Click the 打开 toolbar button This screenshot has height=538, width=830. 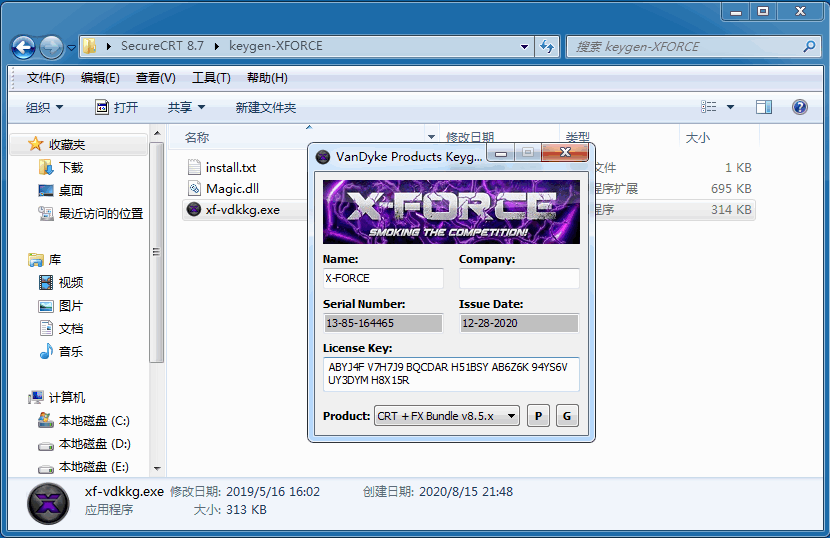pos(116,107)
